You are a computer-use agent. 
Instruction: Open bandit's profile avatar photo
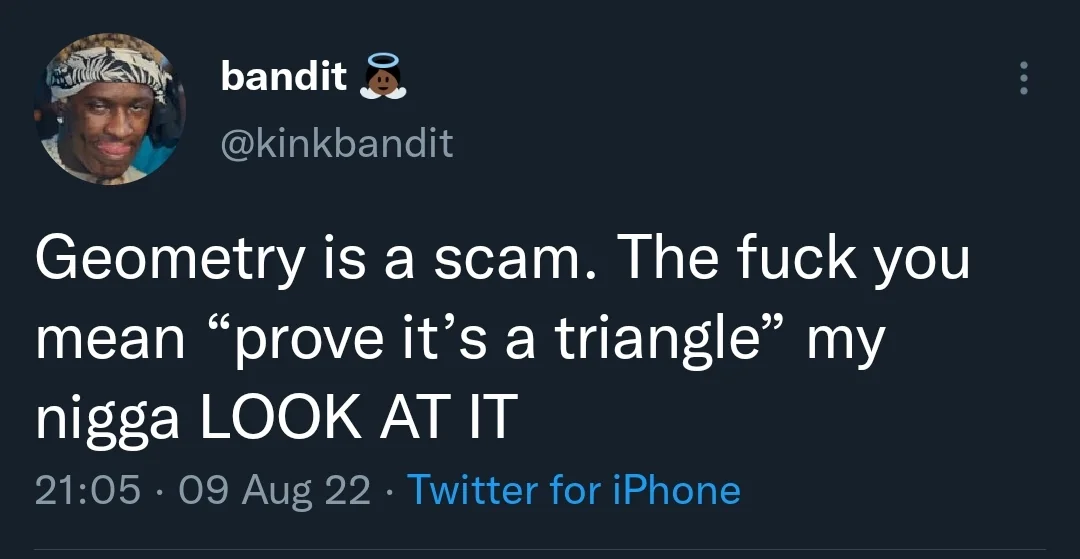[x=110, y=110]
